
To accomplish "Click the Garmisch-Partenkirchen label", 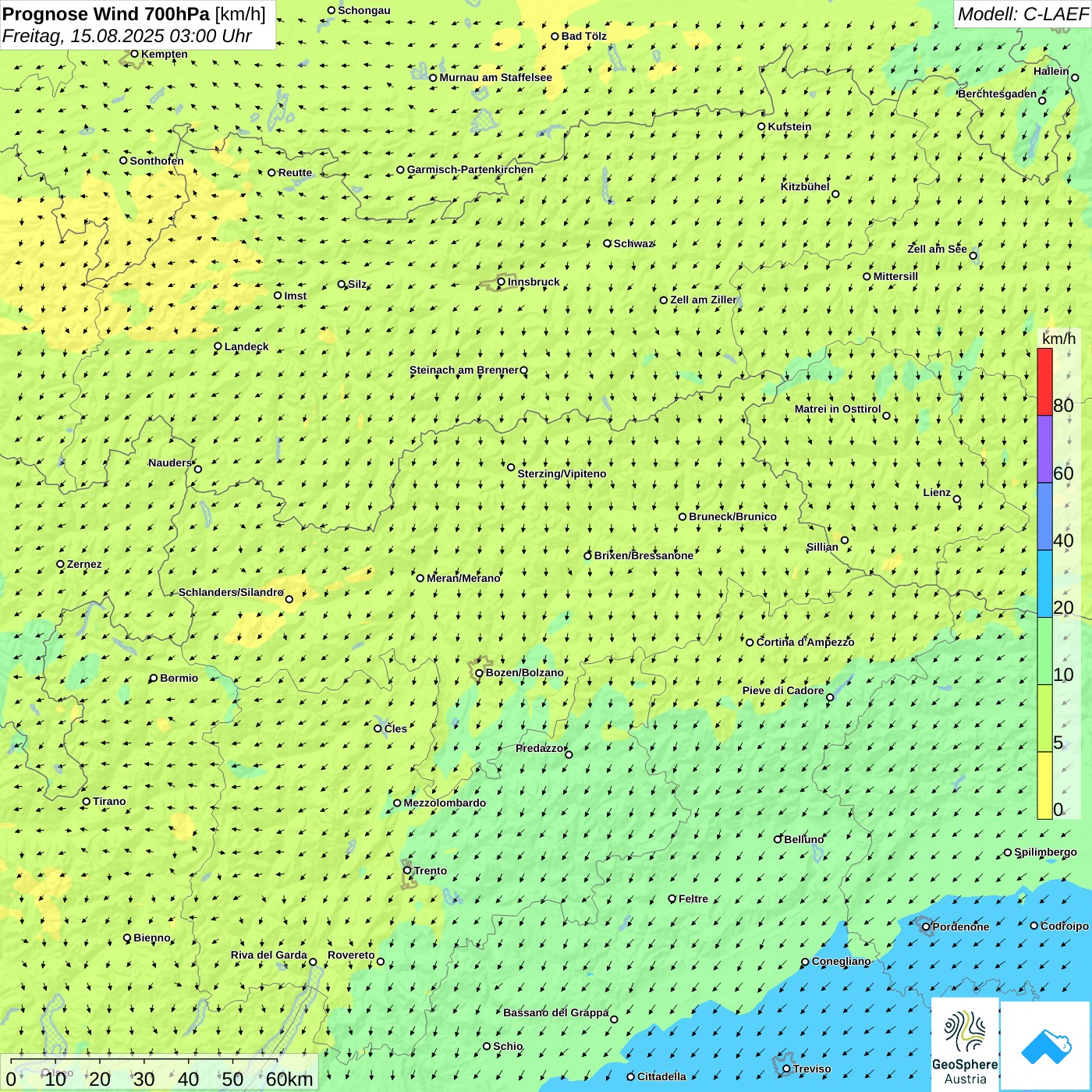I will (470, 169).
